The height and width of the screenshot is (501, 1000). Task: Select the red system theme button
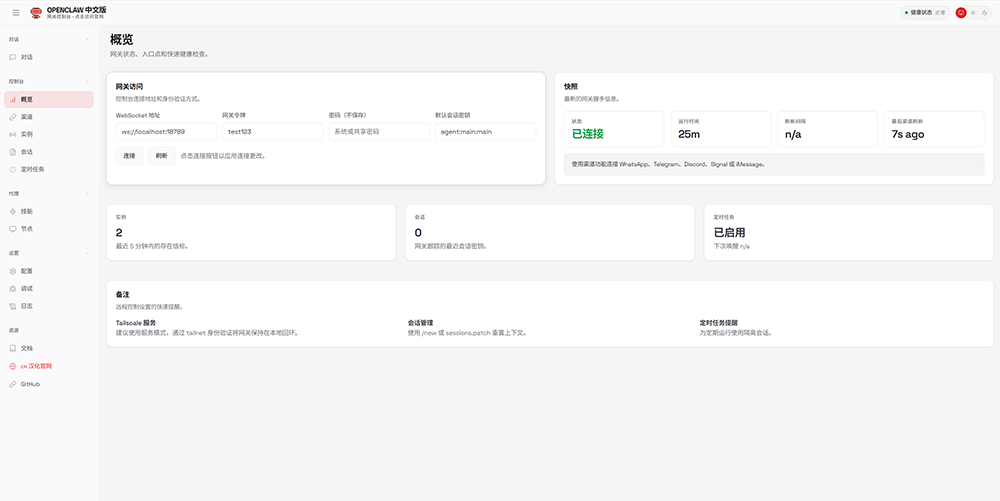point(961,13)
